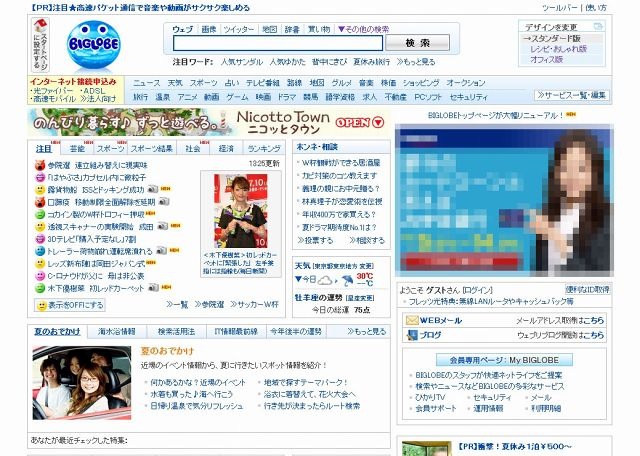Viewport: 640px width, 456px height.
Task: Click the ツールバー link at top
Action: (x=559, y=7)
